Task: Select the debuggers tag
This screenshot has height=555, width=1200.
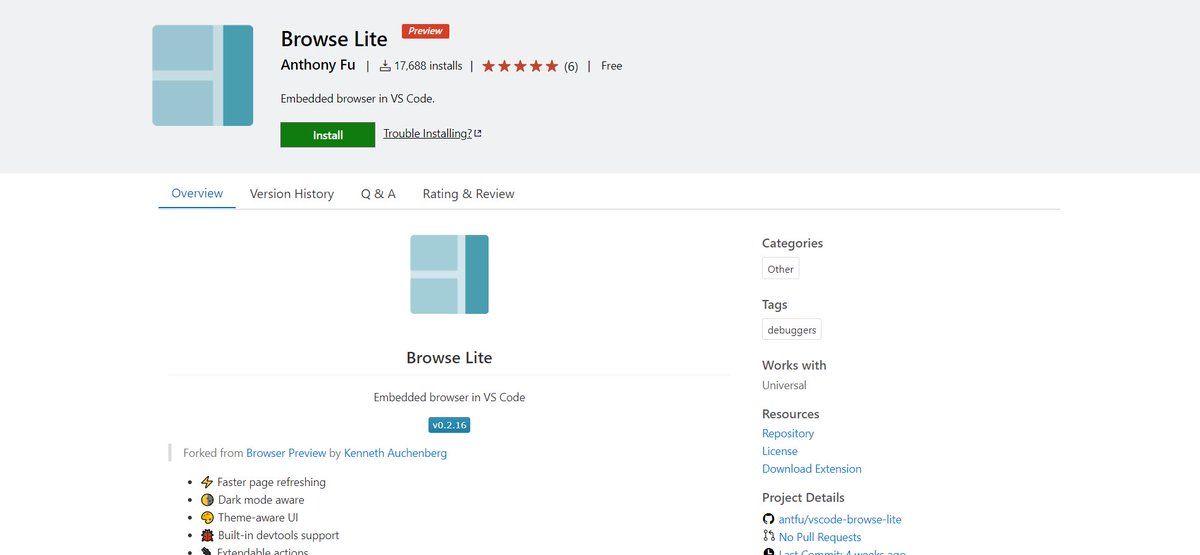Action: coord(791,330)
